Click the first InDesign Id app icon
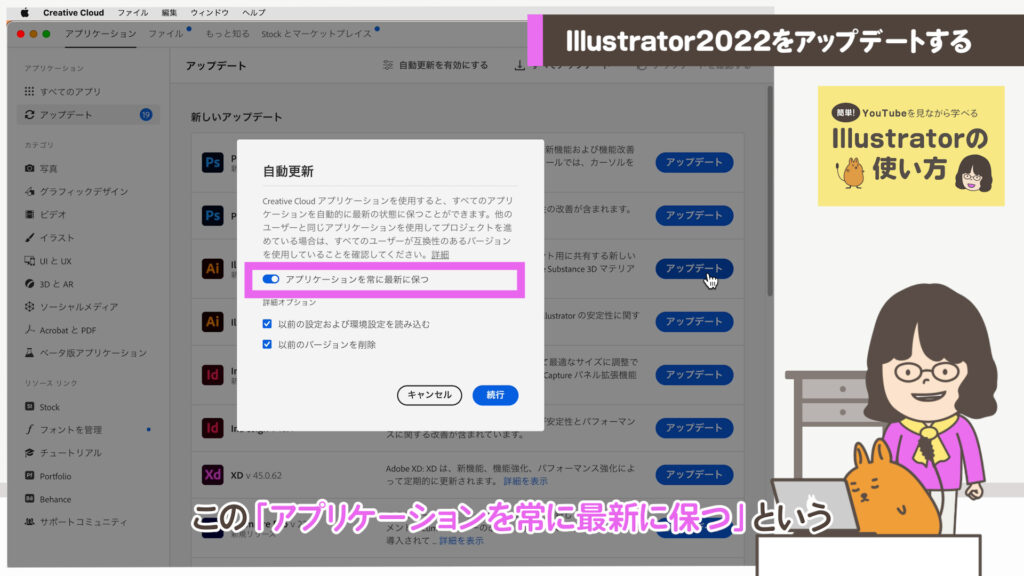This screenshot has width=1024, height=576. tap(212, 375)
